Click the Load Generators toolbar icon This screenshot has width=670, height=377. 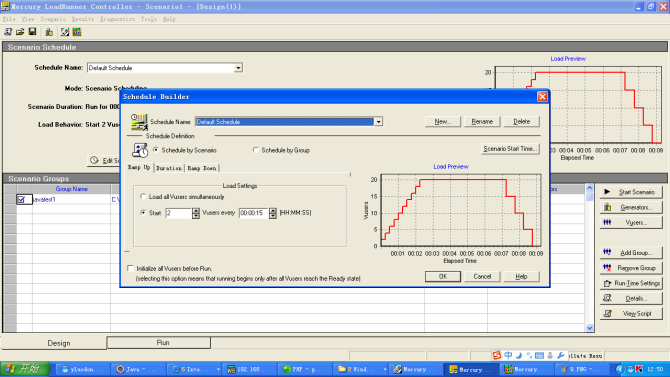tap(49, 32)
